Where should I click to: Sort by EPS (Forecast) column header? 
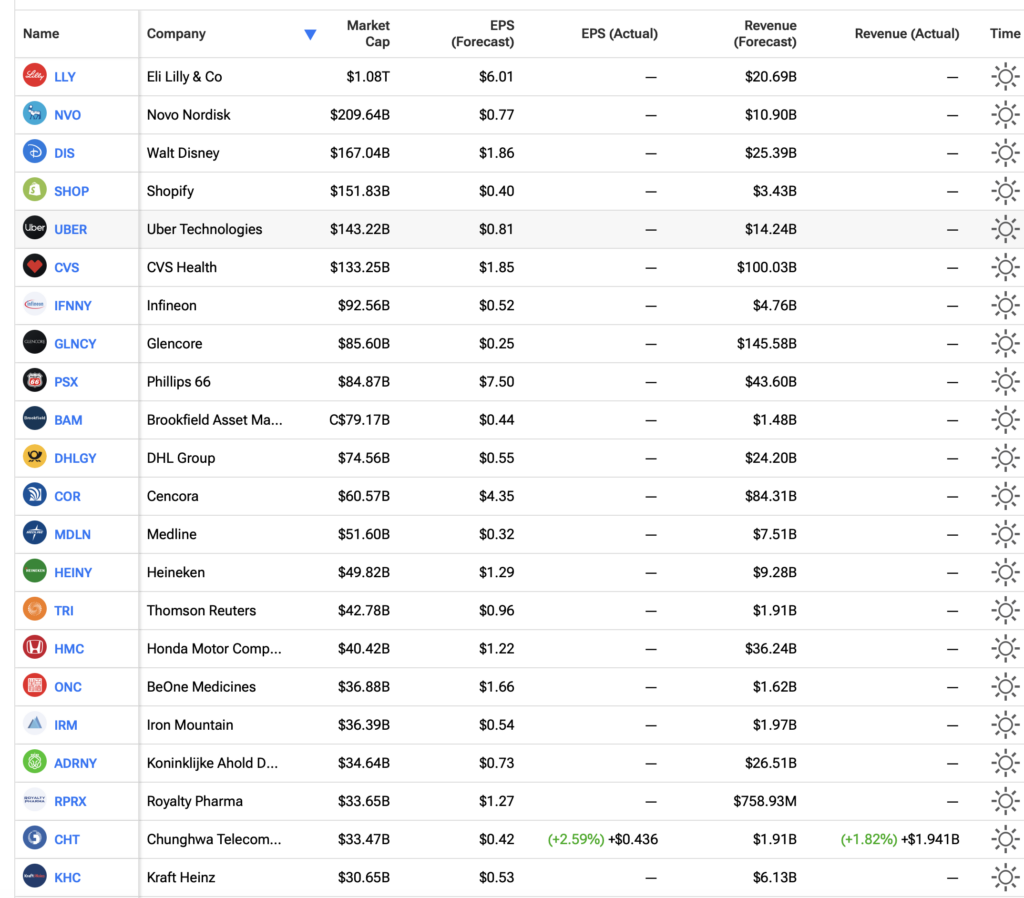tap(483, 33)
